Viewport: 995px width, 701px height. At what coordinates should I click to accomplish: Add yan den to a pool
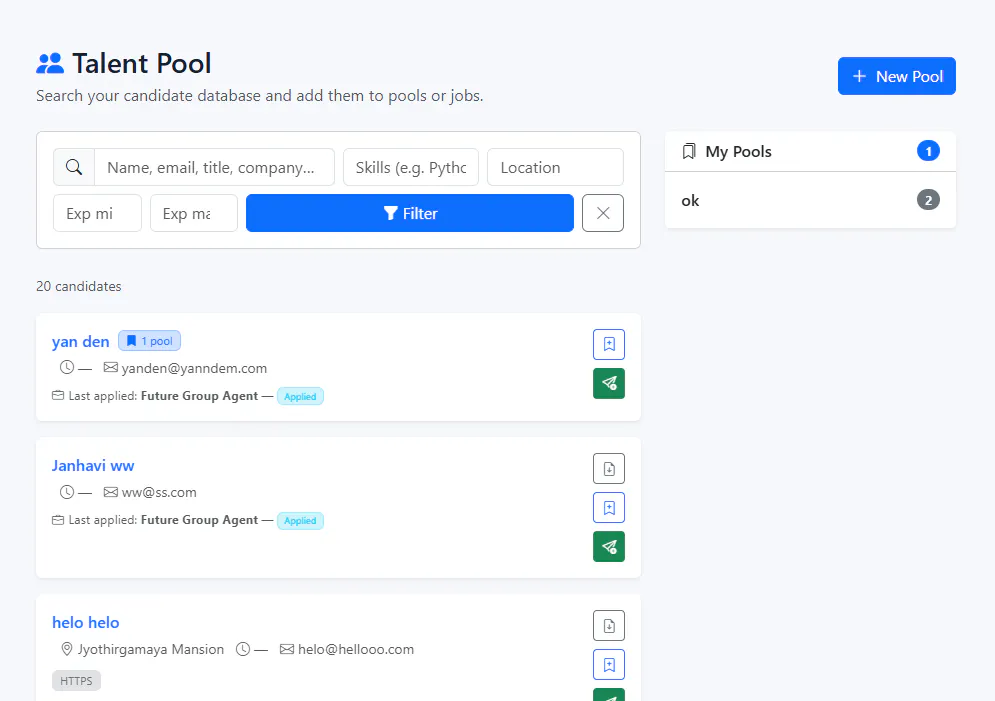pos(609,344)
